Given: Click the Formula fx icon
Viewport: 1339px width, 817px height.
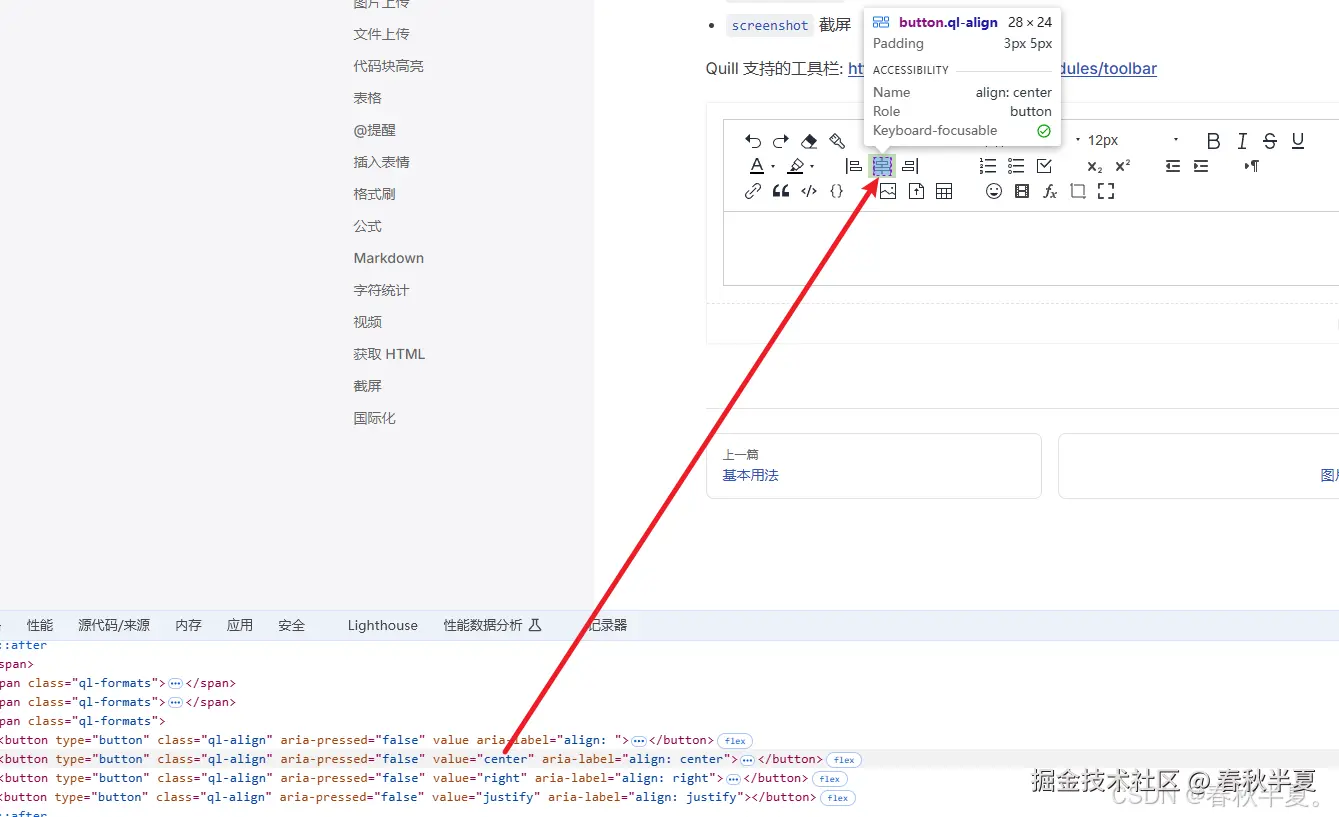Looking at the screenshot, I should tap(1050, 191).
